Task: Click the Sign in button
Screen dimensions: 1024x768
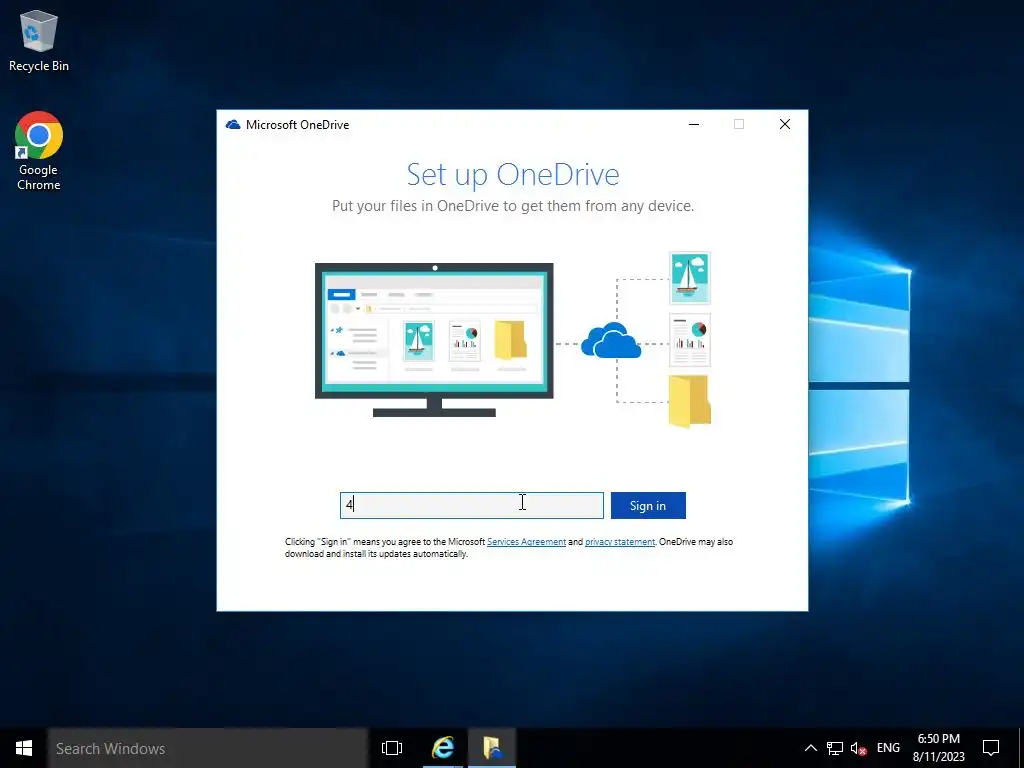Action: click(x=648, y=505)
